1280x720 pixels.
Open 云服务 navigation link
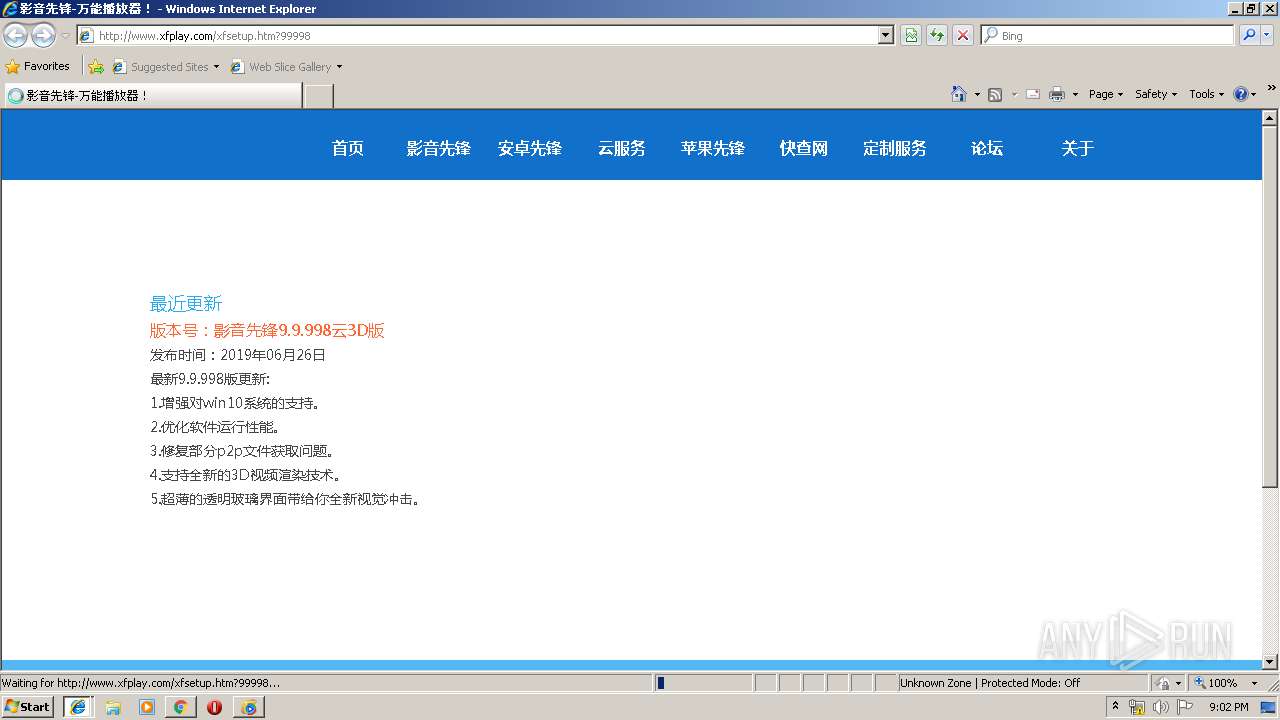(622, 148)
